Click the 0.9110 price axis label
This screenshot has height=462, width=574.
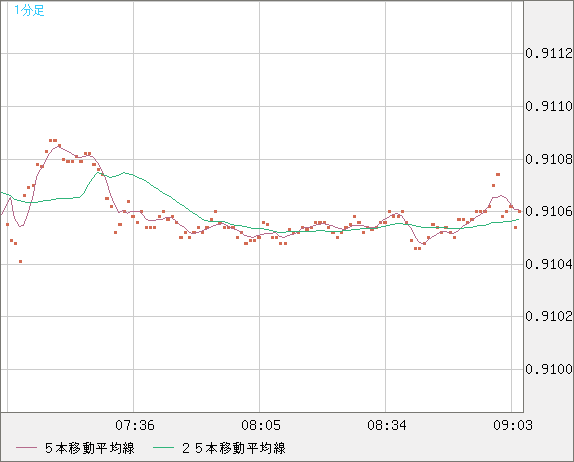pyautogui.click(x=549, y=106)
